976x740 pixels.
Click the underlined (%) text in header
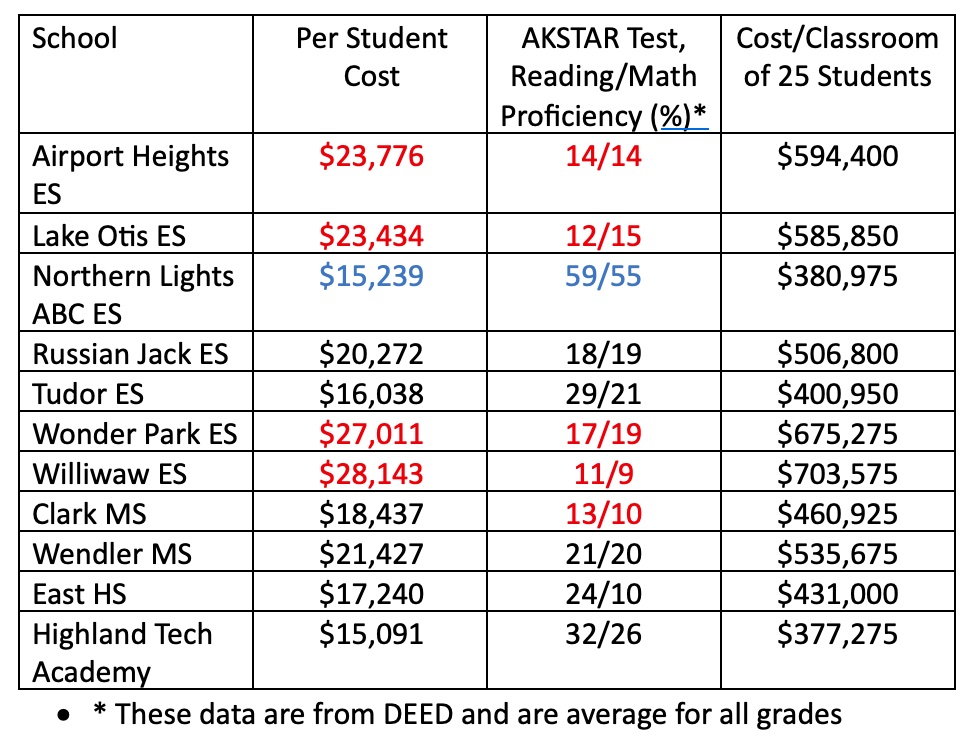[677, 116]
